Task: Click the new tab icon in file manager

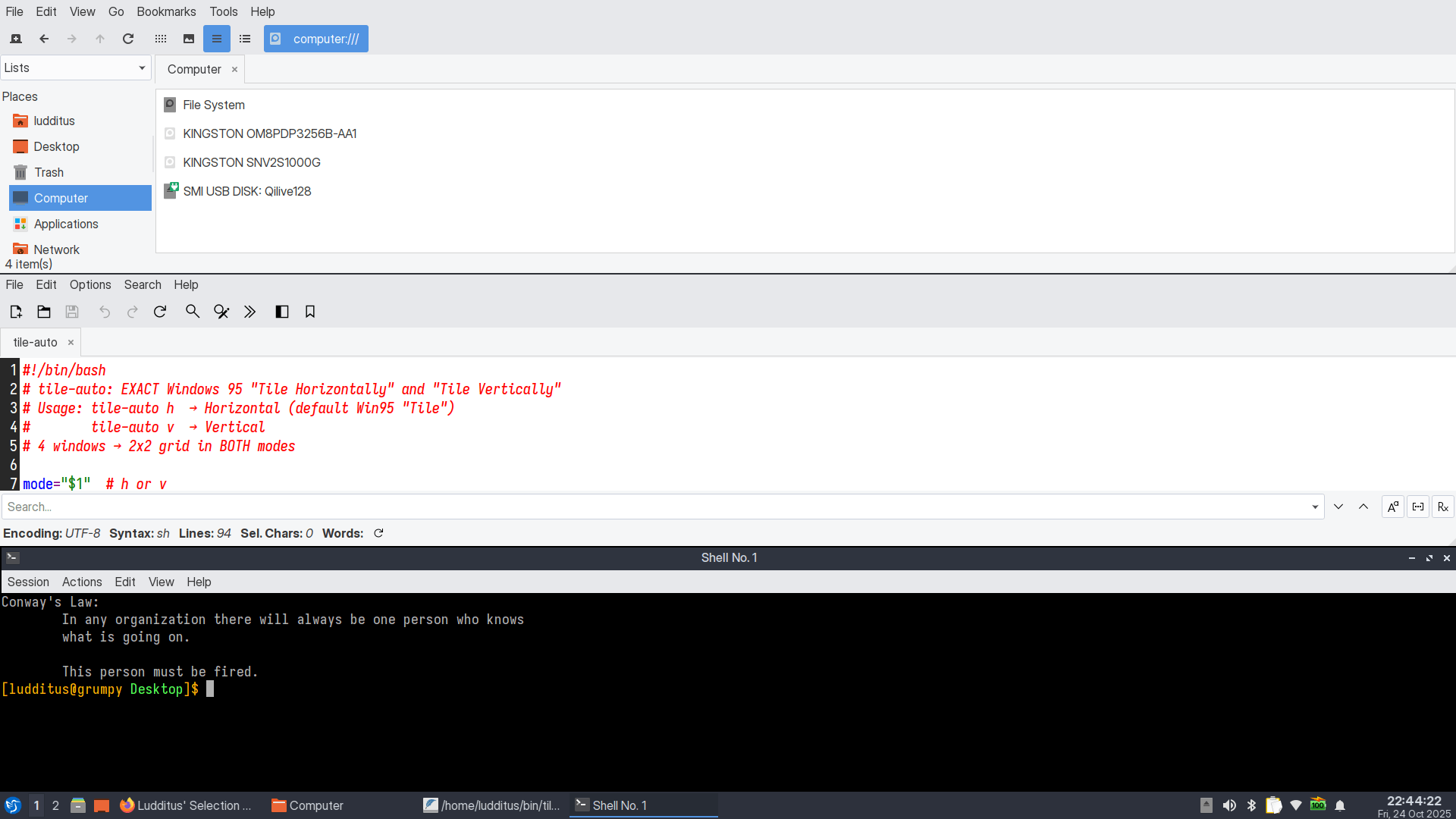Action: (x=16, y=39)
